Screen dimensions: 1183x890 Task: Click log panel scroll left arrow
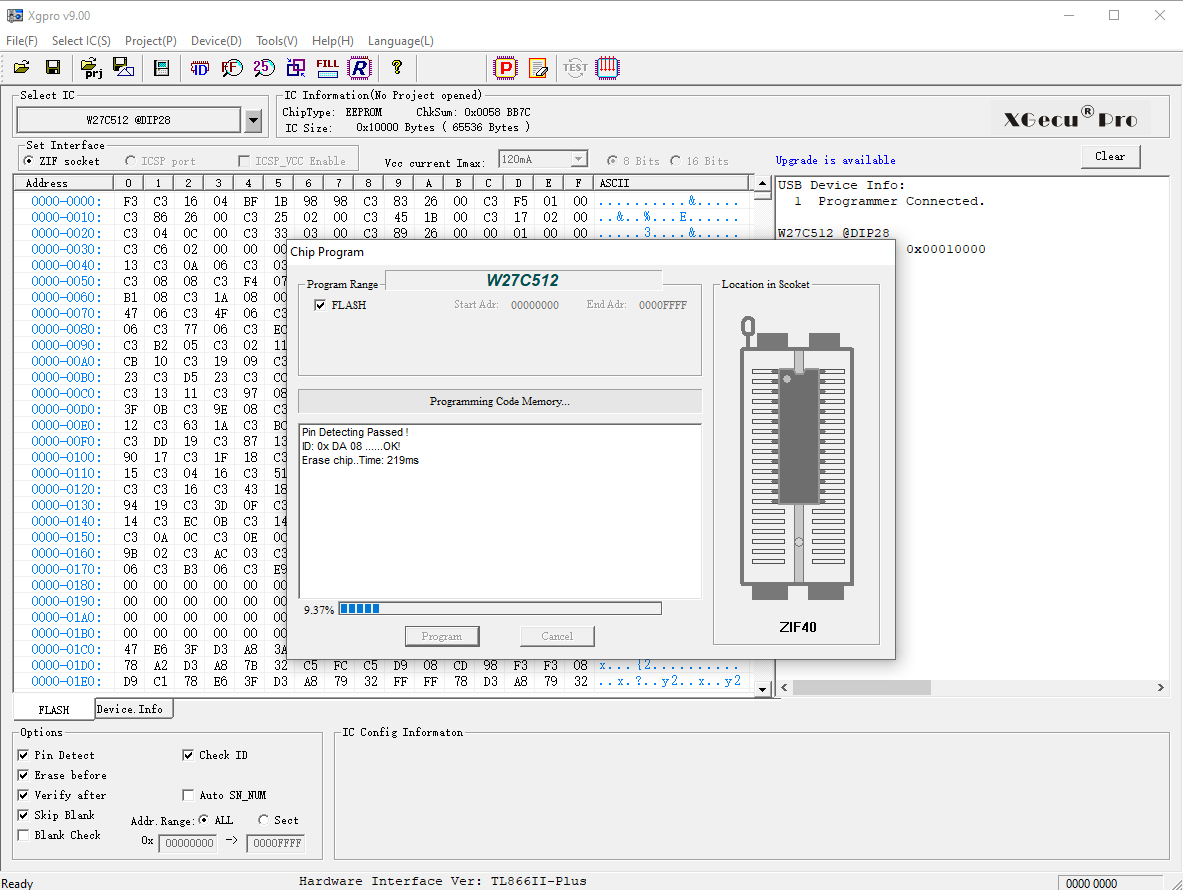click(785, 687)
